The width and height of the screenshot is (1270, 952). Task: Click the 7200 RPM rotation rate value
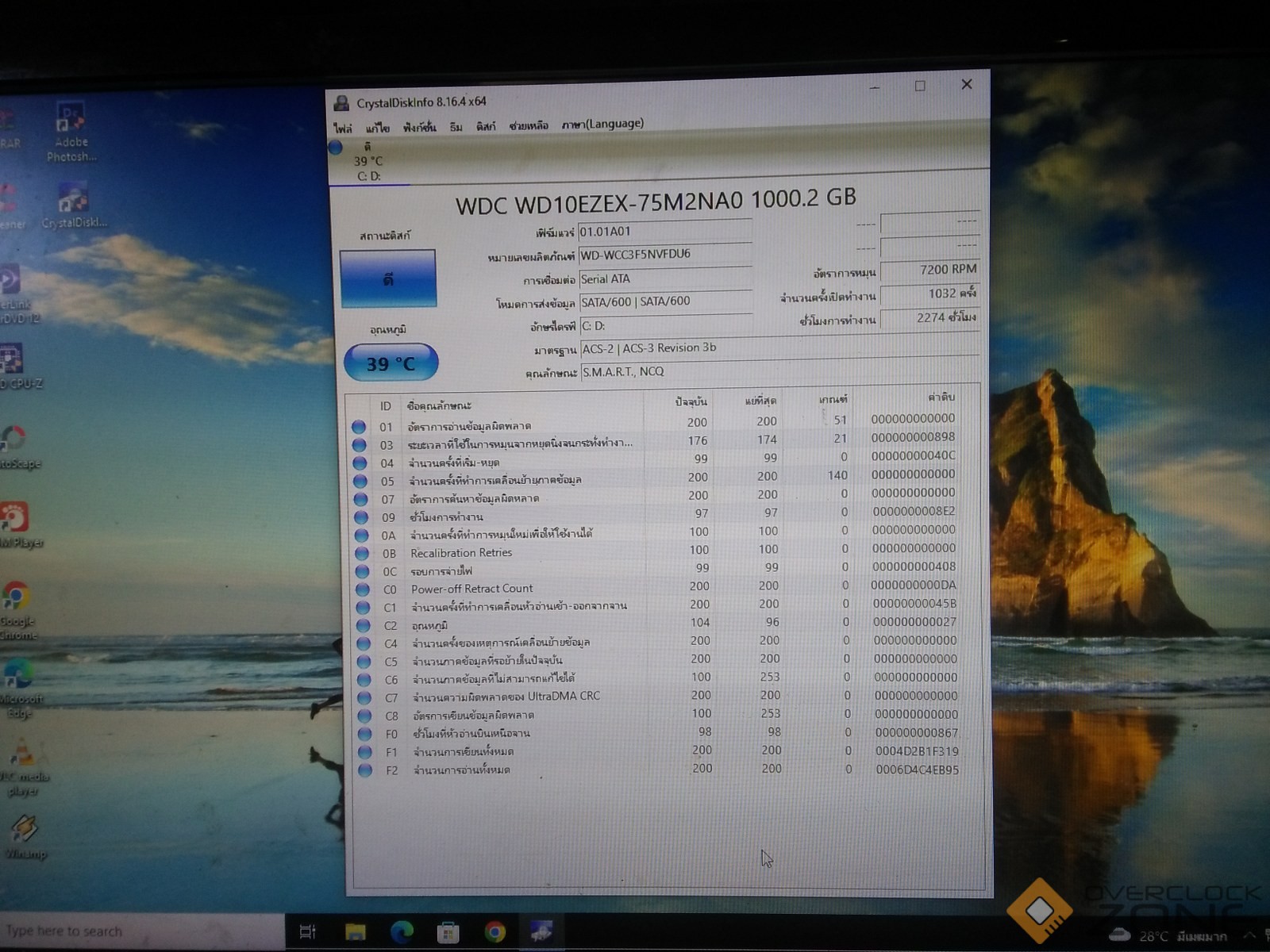click(929, 270)
